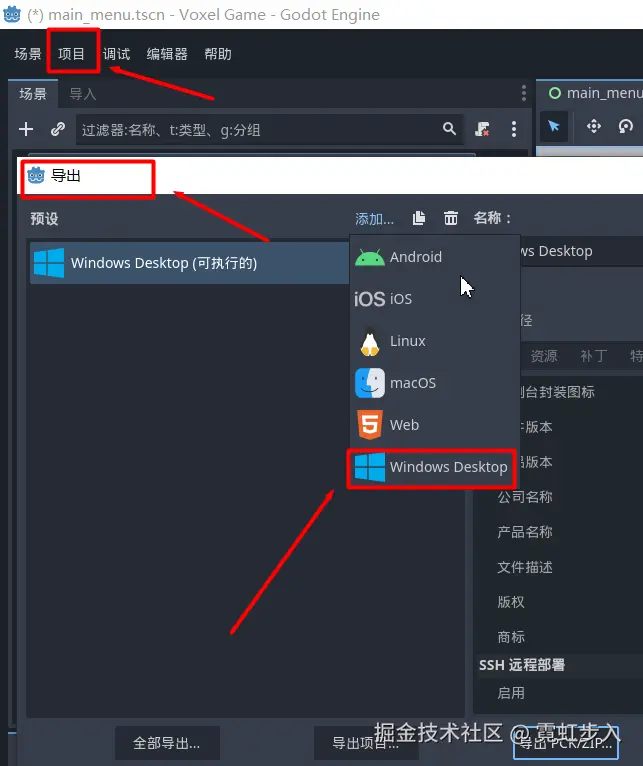Open the 项目 menu
Viewport: 643px width, 766px height.
71,54
